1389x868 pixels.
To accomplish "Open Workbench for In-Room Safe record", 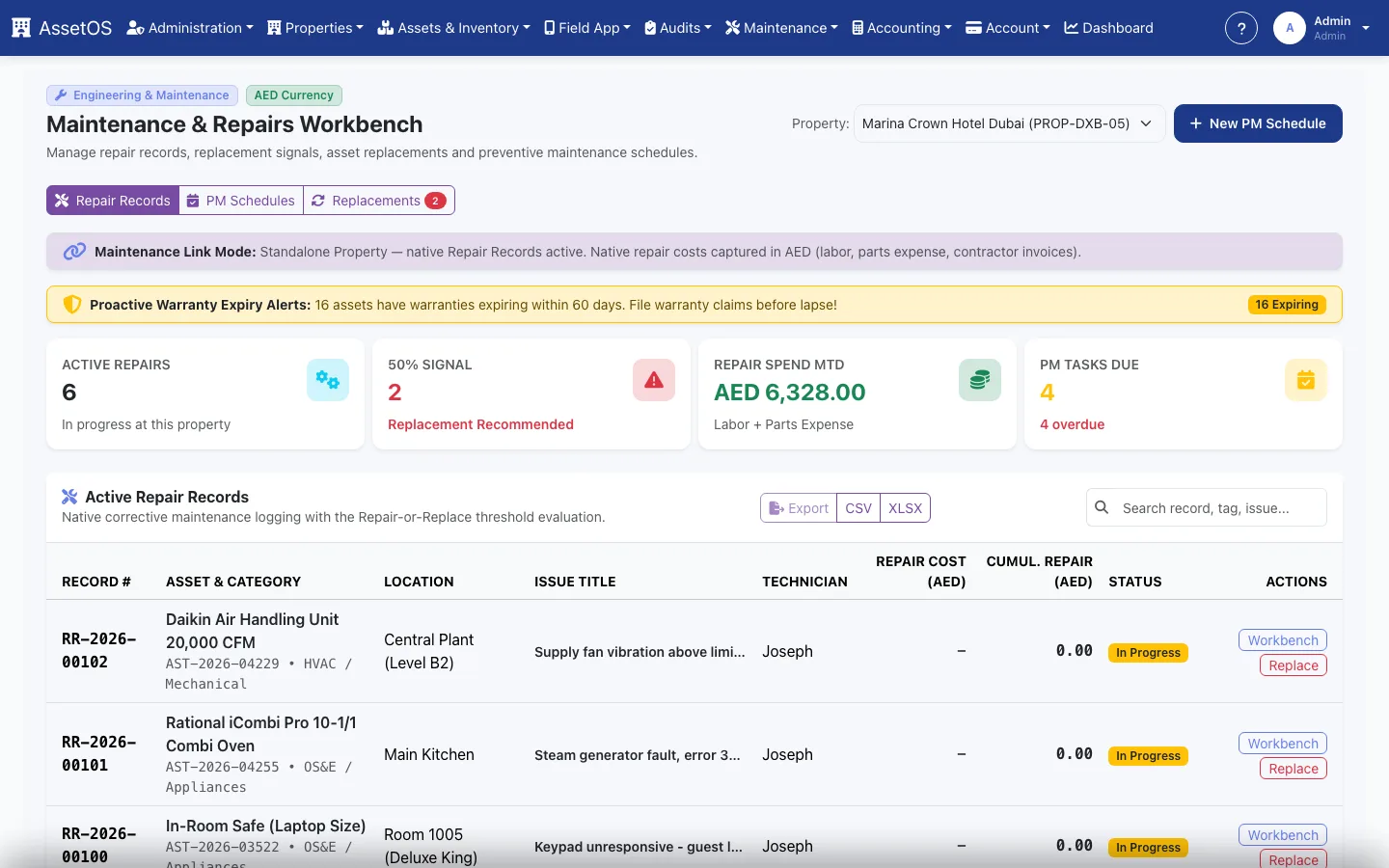I will pyautogui.click(x=1283, y=835).
